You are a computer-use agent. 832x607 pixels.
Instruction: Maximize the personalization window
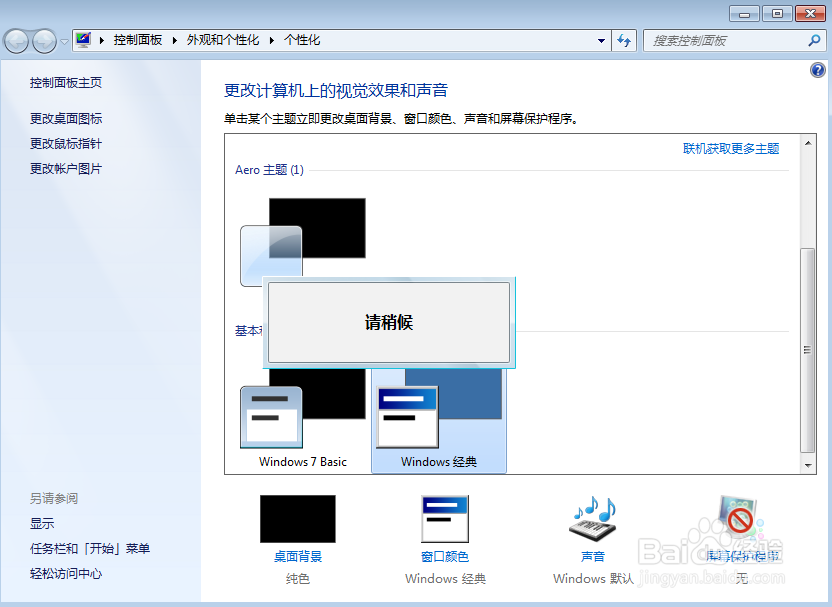777,14
